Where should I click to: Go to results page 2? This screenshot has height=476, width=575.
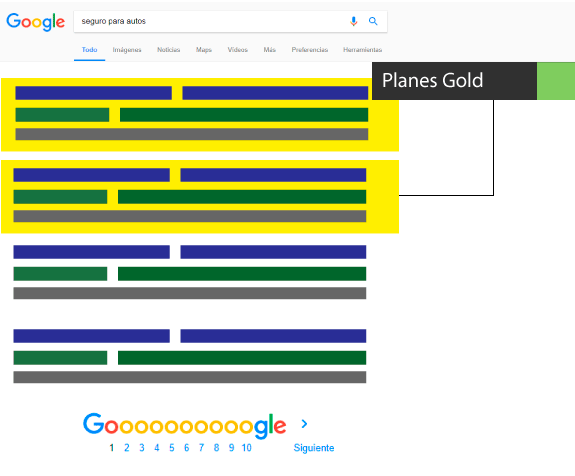pos(127,448)
